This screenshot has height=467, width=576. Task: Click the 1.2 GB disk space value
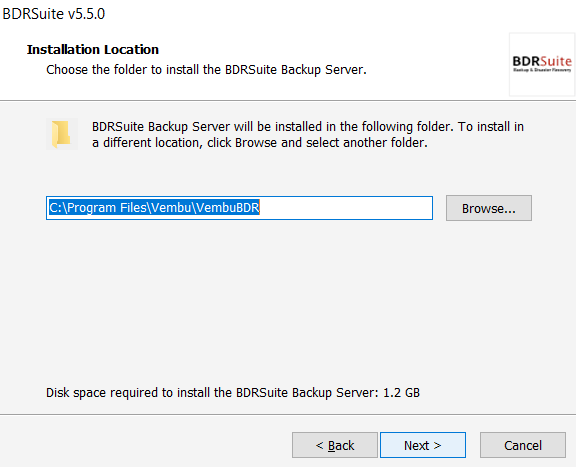point(401,393)
